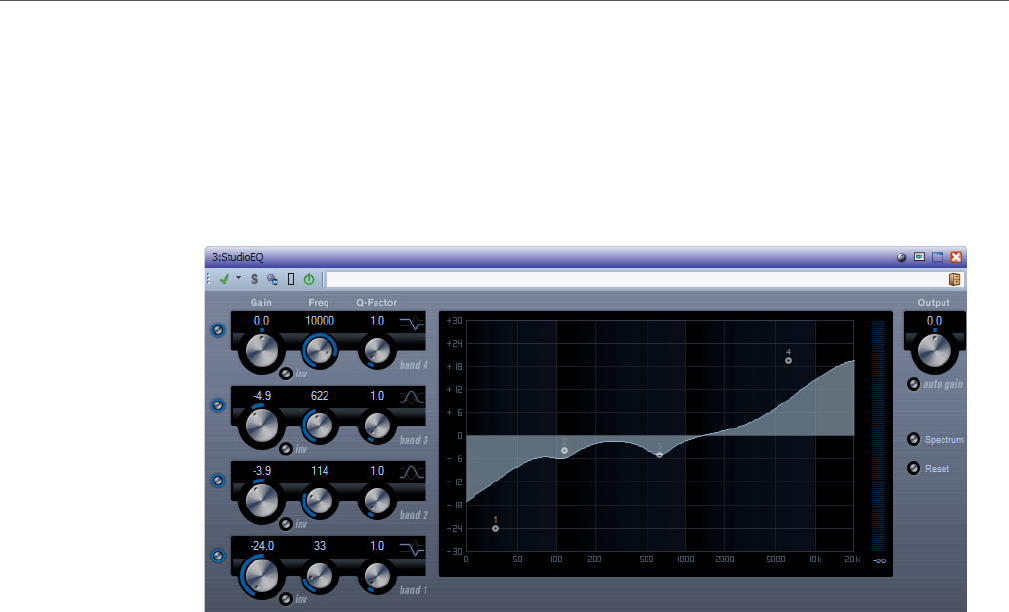Close the StudioEQ window
Image resolution: width=1009 pixels, height=612 pixels.
click(956, 257)
